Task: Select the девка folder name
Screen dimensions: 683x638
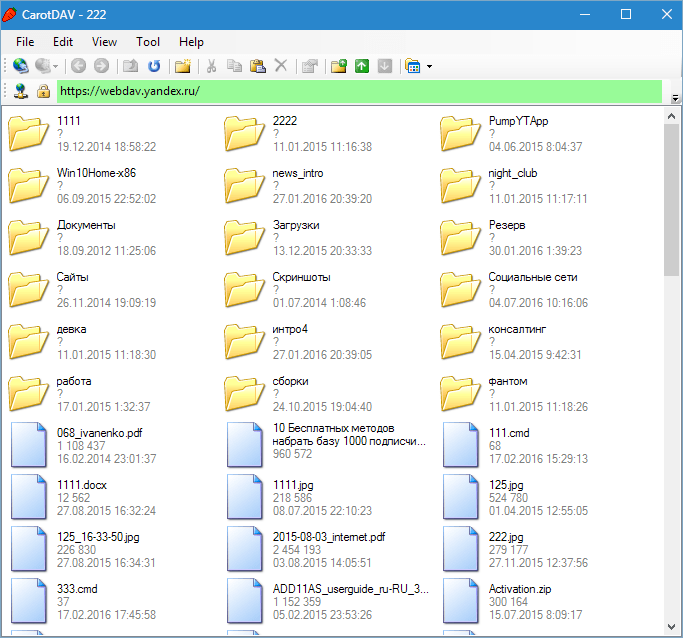Action: [71, 329]
